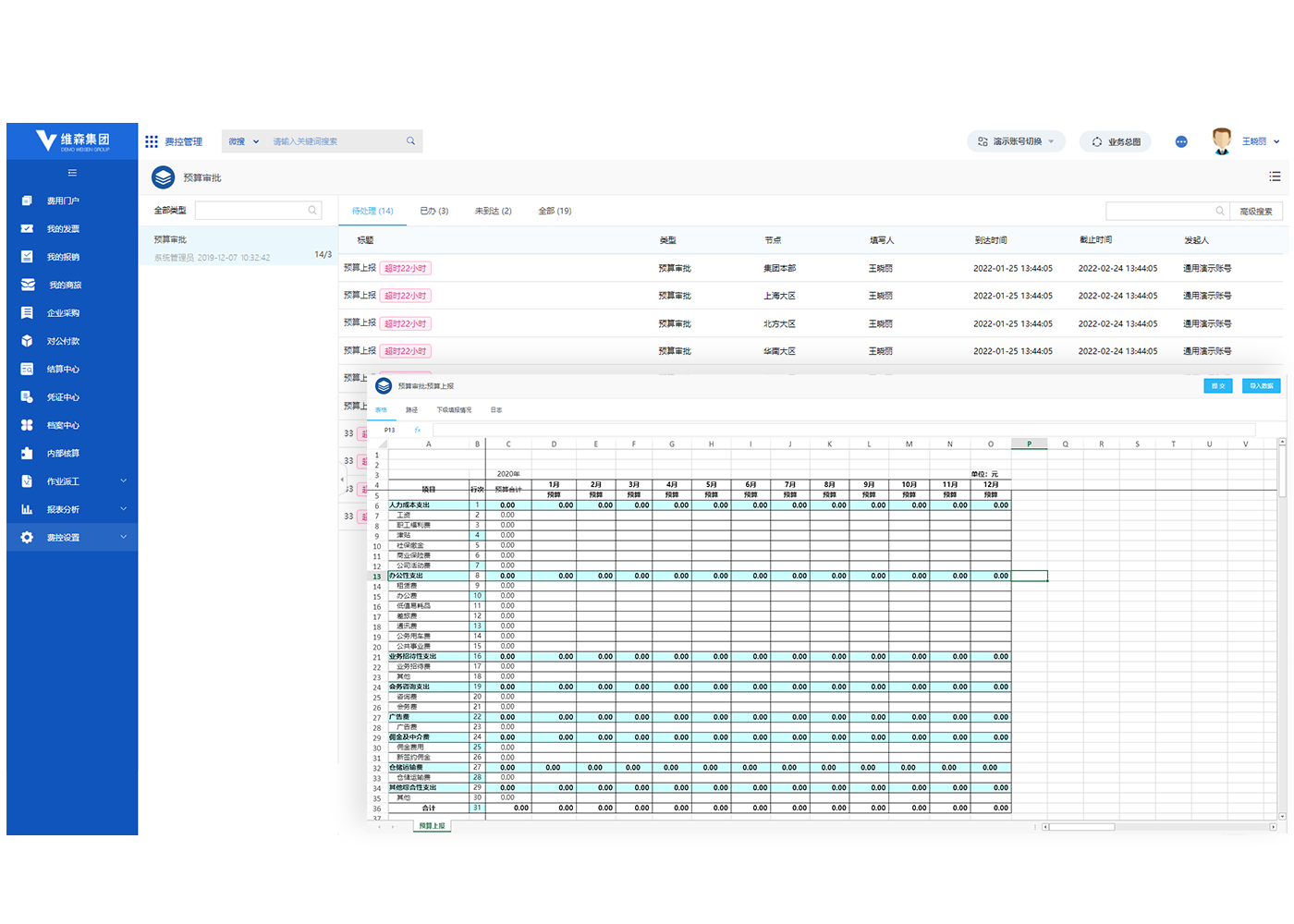Open the 演示账号切换 dropdown

(1016, 141)
